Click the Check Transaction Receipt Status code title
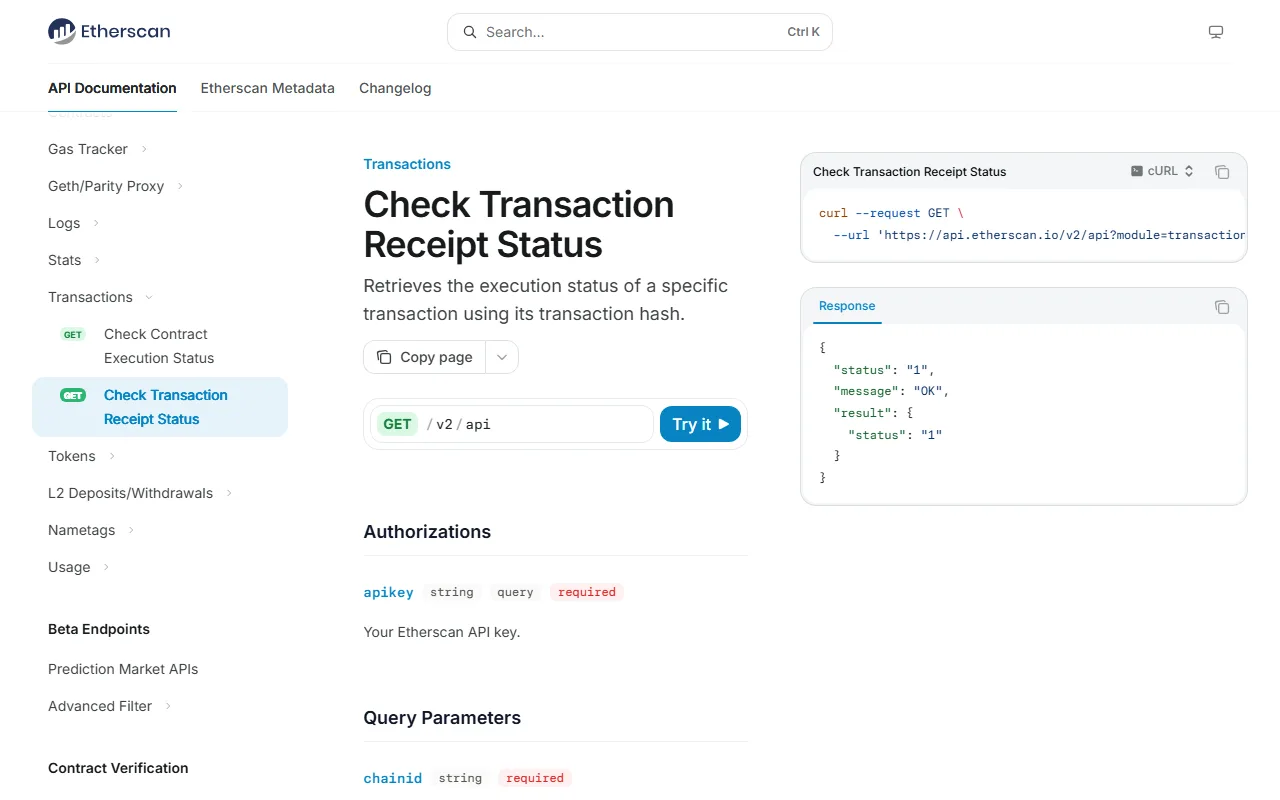1280x800 pixels. tap(909, 171)
